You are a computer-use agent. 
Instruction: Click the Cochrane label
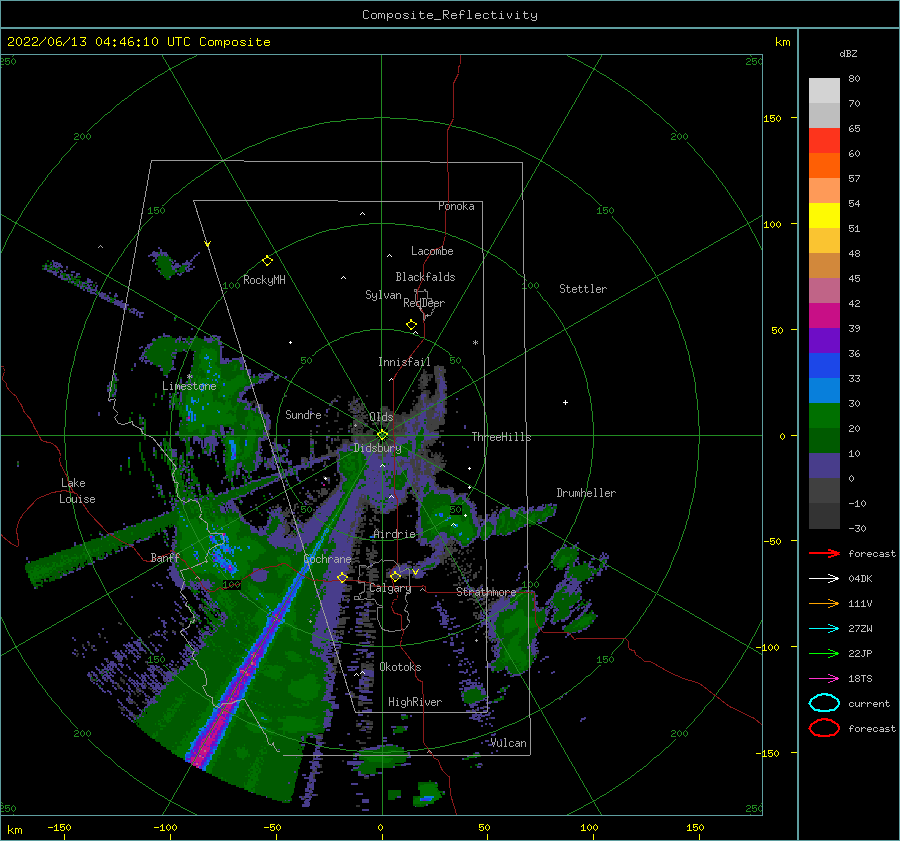click(x=327, y=559)
